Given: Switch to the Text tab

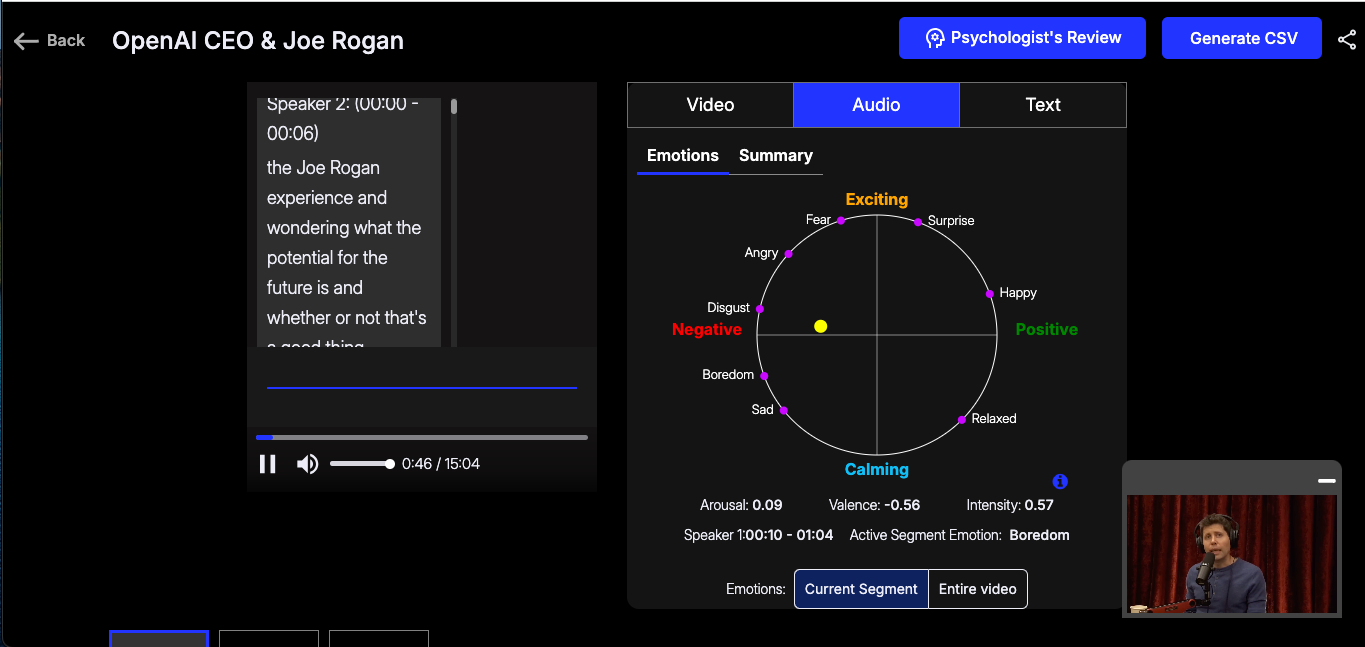Looking at the screenshot, I should (x=1043, y=105).
